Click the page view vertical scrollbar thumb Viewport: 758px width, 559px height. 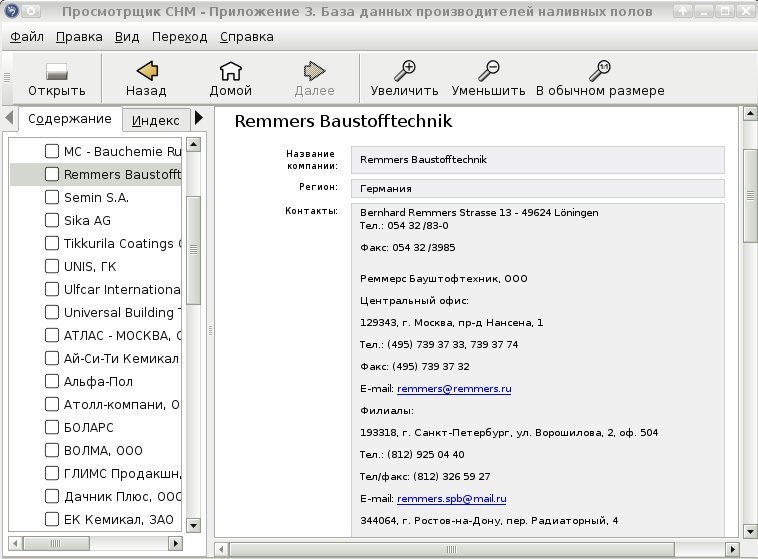pyautogui.click(x=750, y=196)
